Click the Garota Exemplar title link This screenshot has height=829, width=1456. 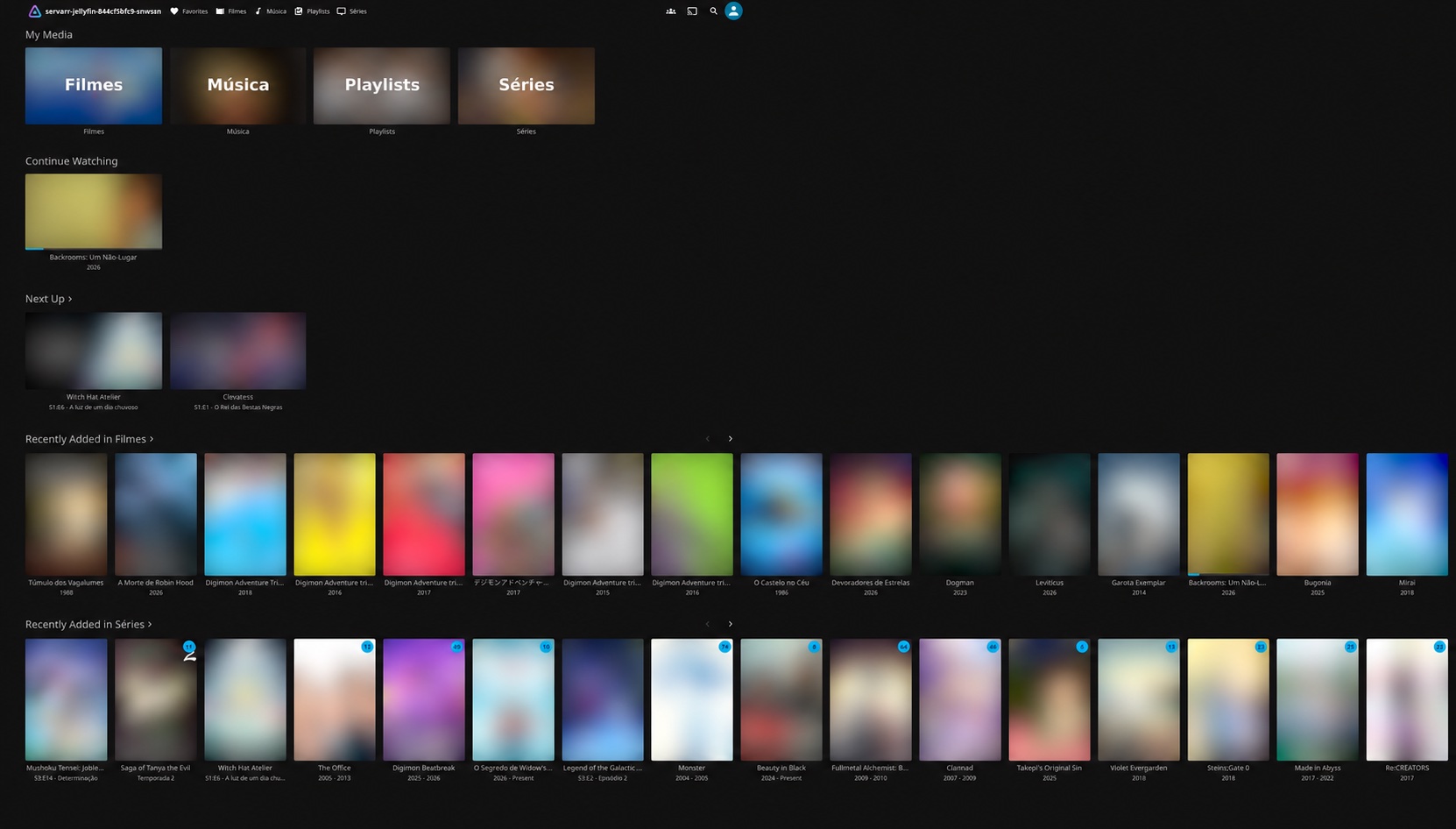[1139, 583]
